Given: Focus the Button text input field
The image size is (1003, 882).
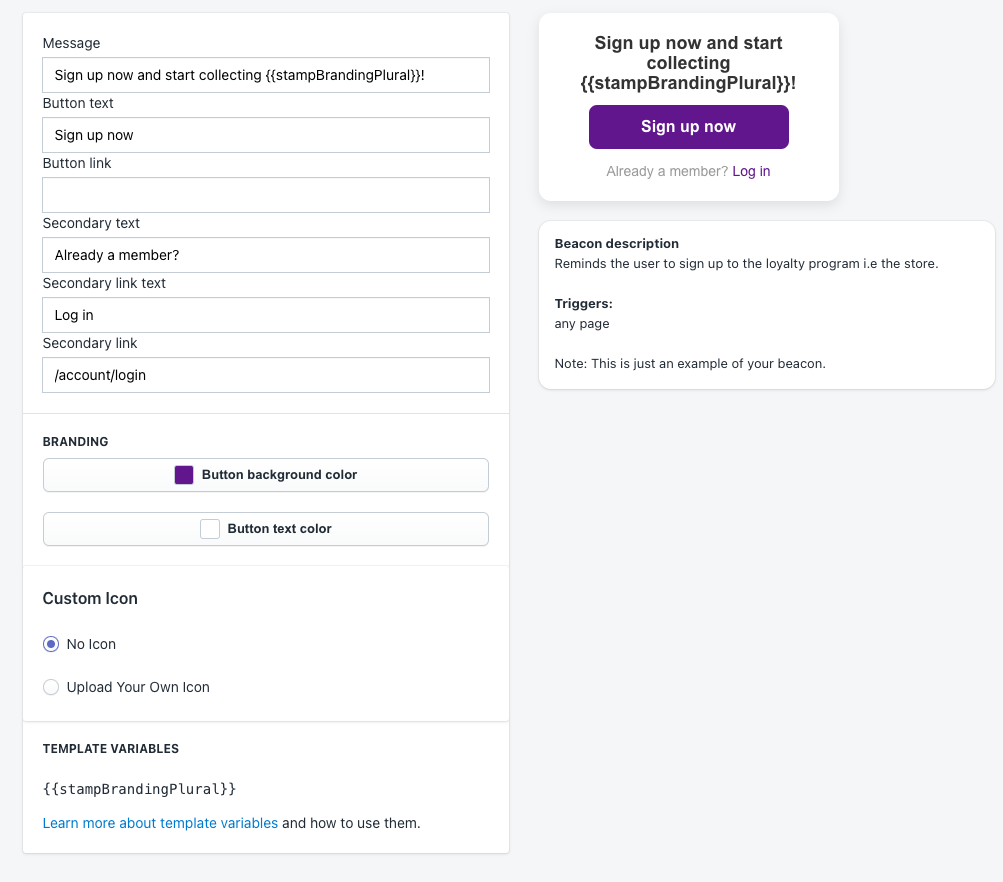Looking at the screenshot, I should point(265,135).
